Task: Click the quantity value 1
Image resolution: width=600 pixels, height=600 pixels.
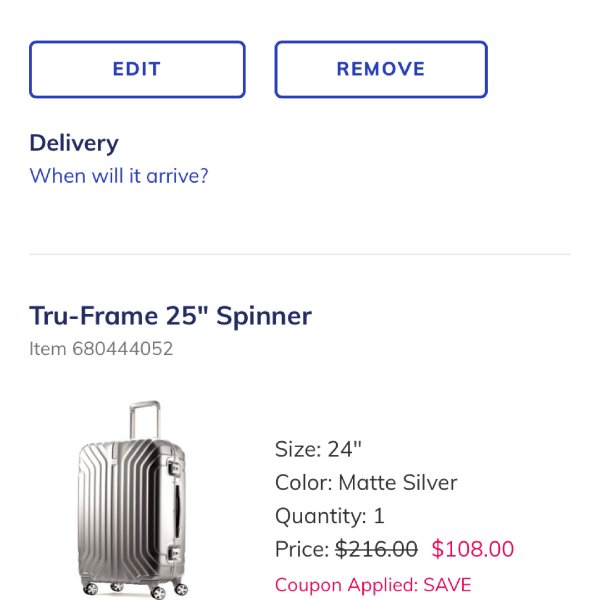Action: point(379,516)
